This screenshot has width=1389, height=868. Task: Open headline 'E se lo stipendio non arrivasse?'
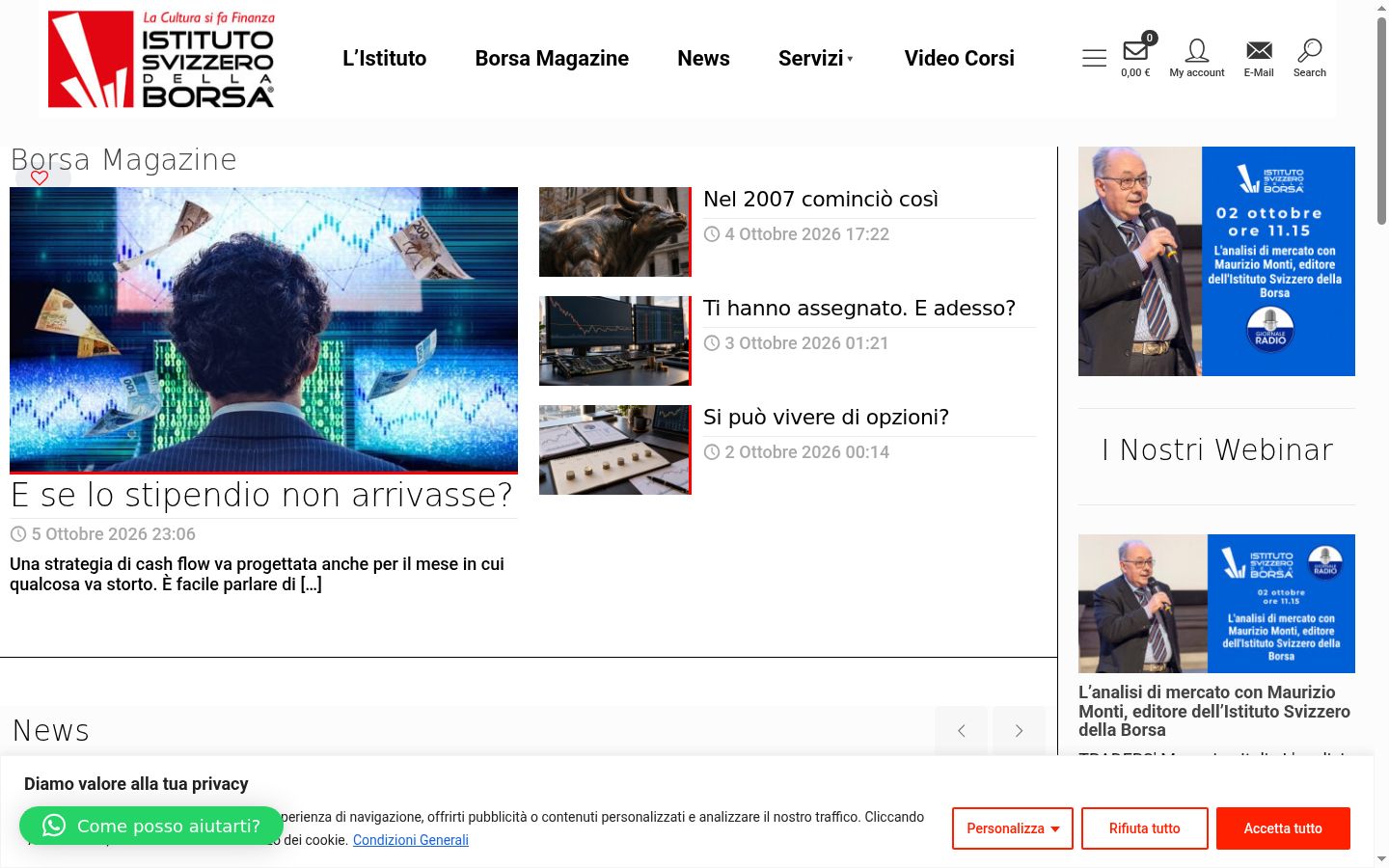point(261,495)
